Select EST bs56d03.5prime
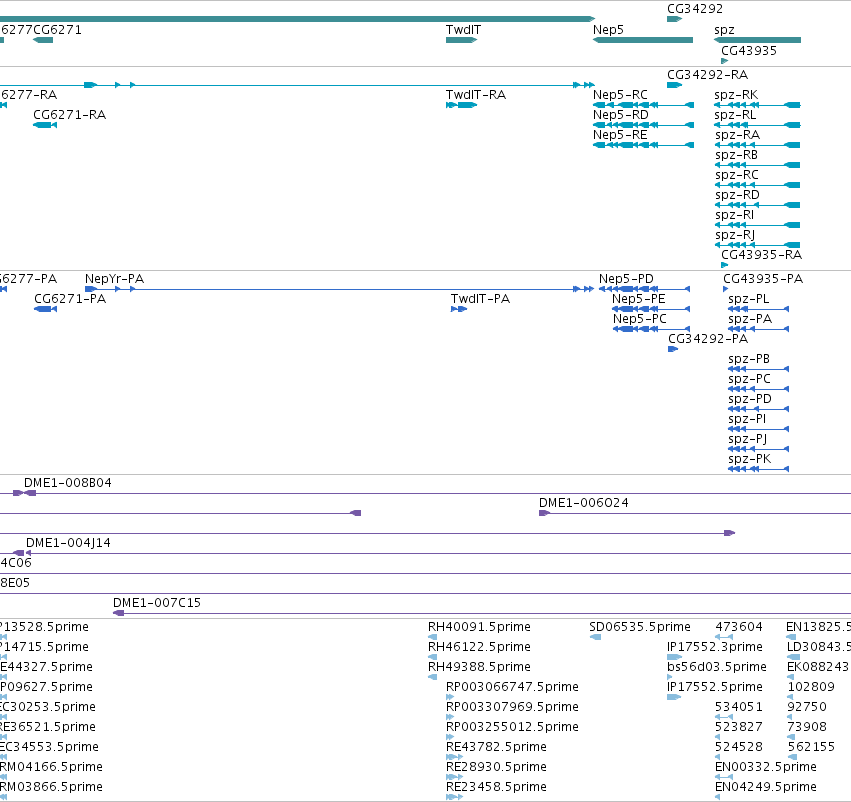 [x=669, y=677]
